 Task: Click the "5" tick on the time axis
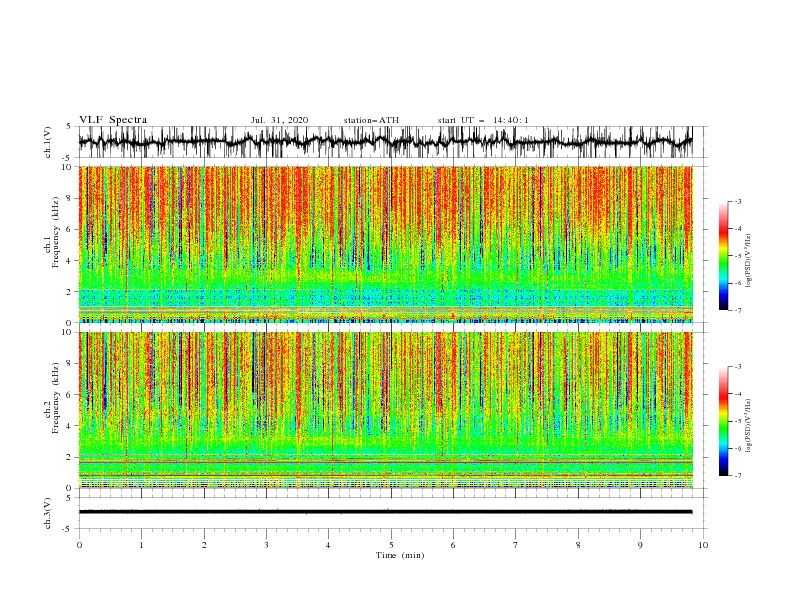[x=391, y=545]
